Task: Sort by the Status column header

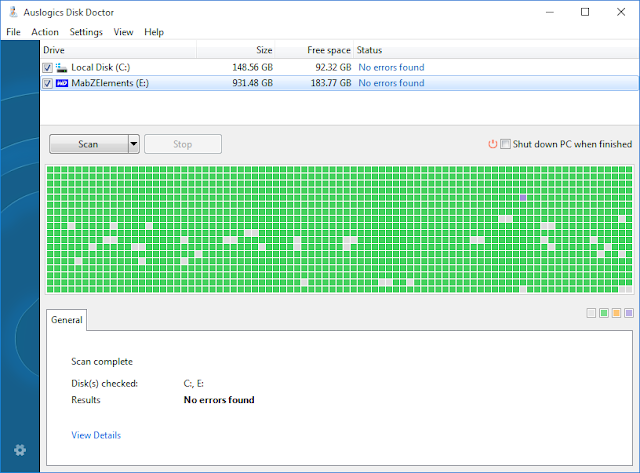Action: click(x=496, y=50)
